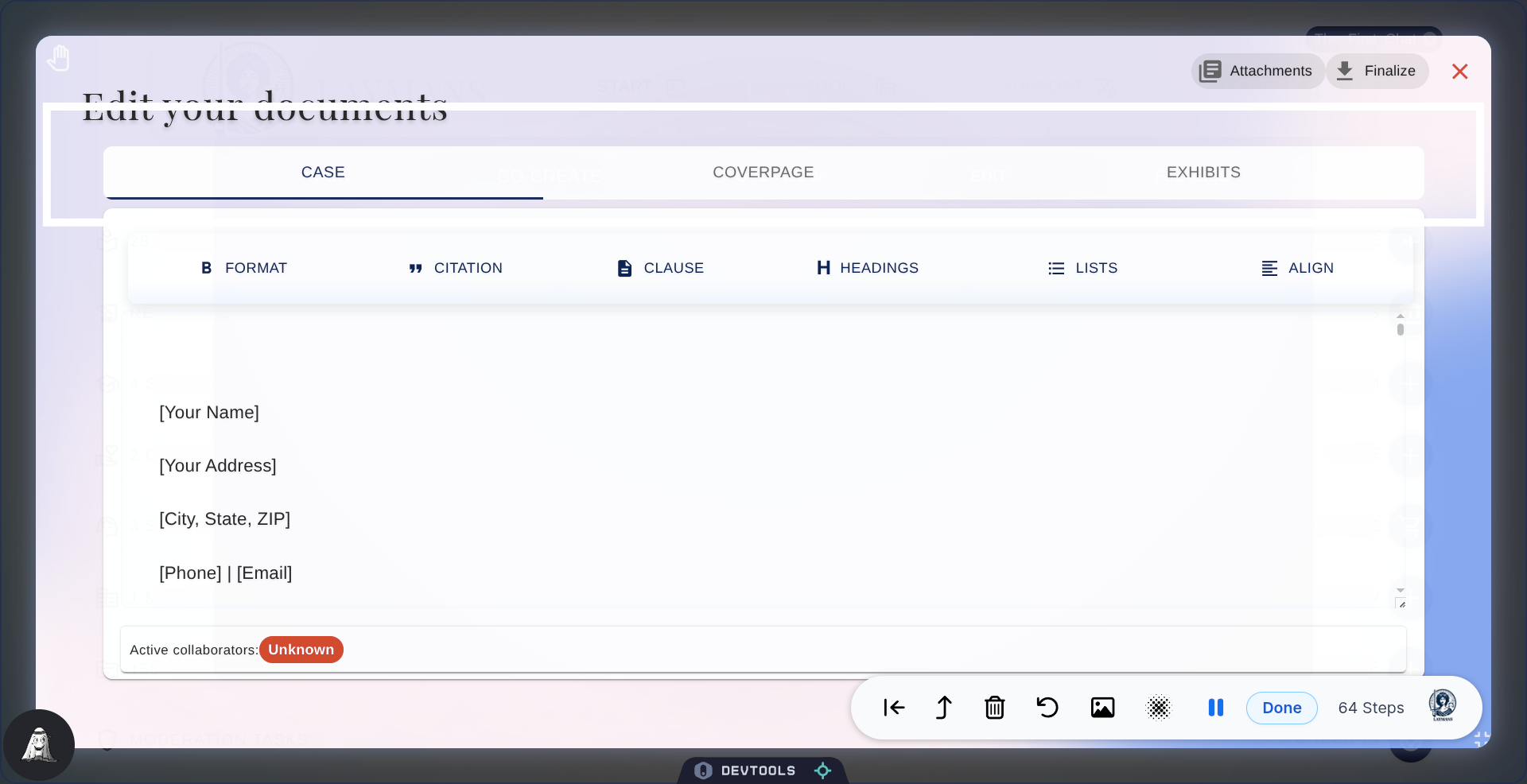Image resolution: width=1527 pixels, height=784 pixels.
Task: Pause the recording
Action: [x=1216, y=708]
